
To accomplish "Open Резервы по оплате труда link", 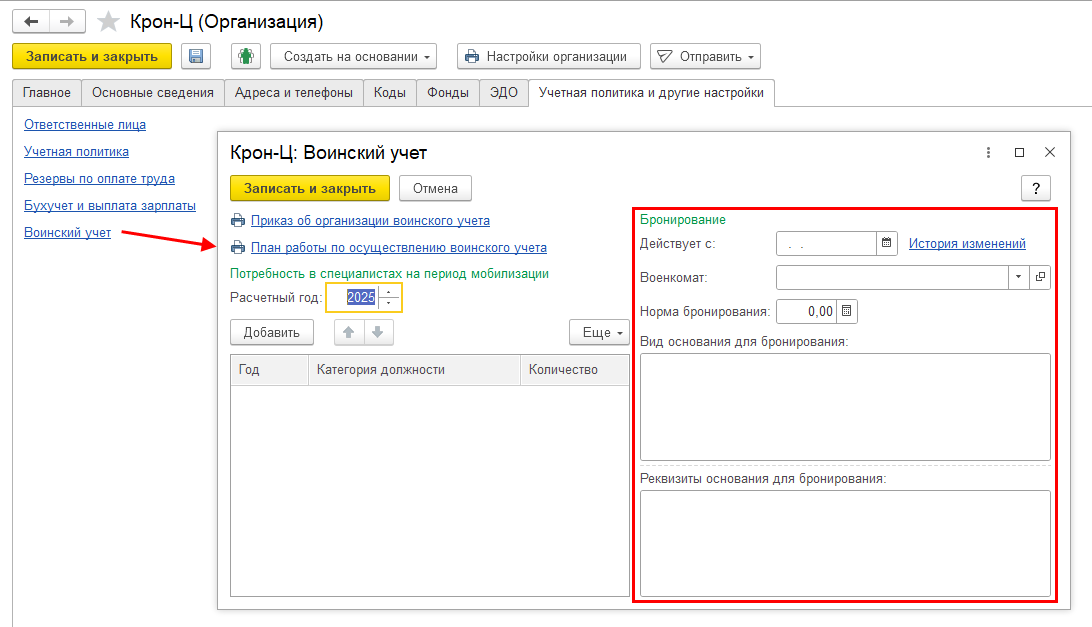I will coord(99,178).
